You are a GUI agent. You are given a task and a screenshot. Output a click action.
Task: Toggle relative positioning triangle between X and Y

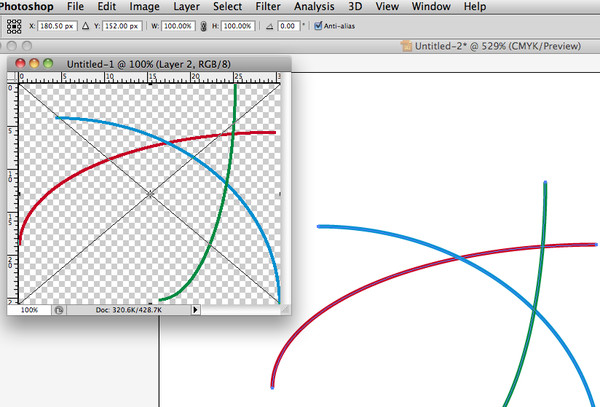(86, 26)
